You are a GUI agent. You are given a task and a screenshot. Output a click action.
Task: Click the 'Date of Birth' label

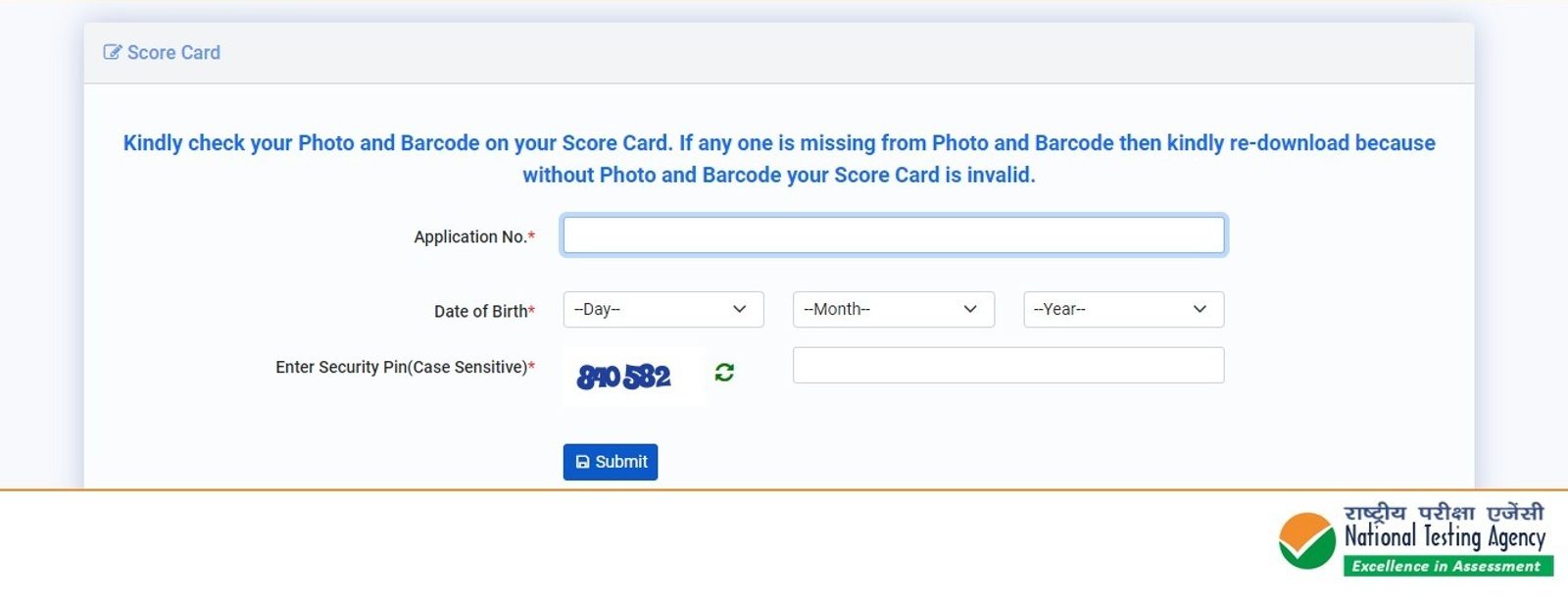(x=481, y=312)
